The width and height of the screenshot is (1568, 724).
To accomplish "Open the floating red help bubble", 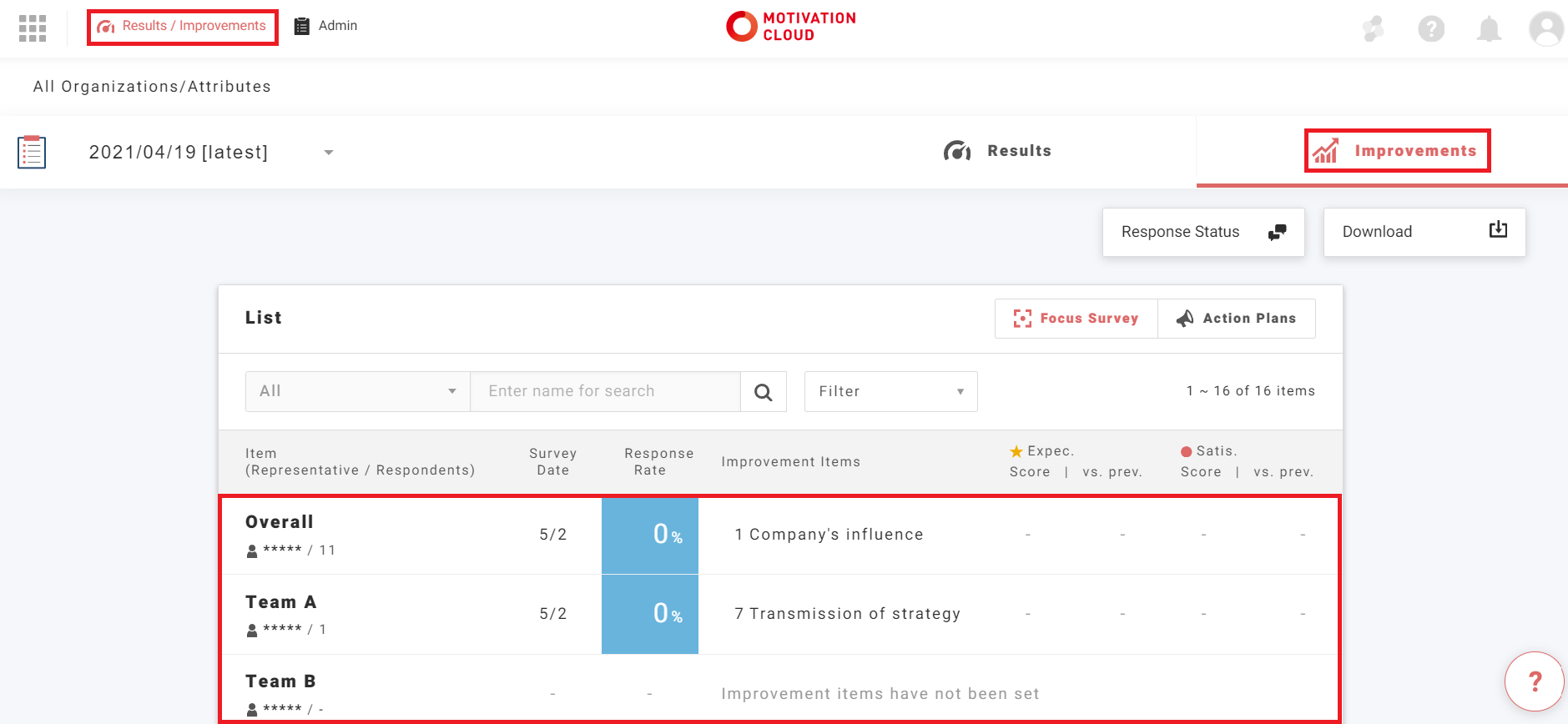I will point(1534,681).
